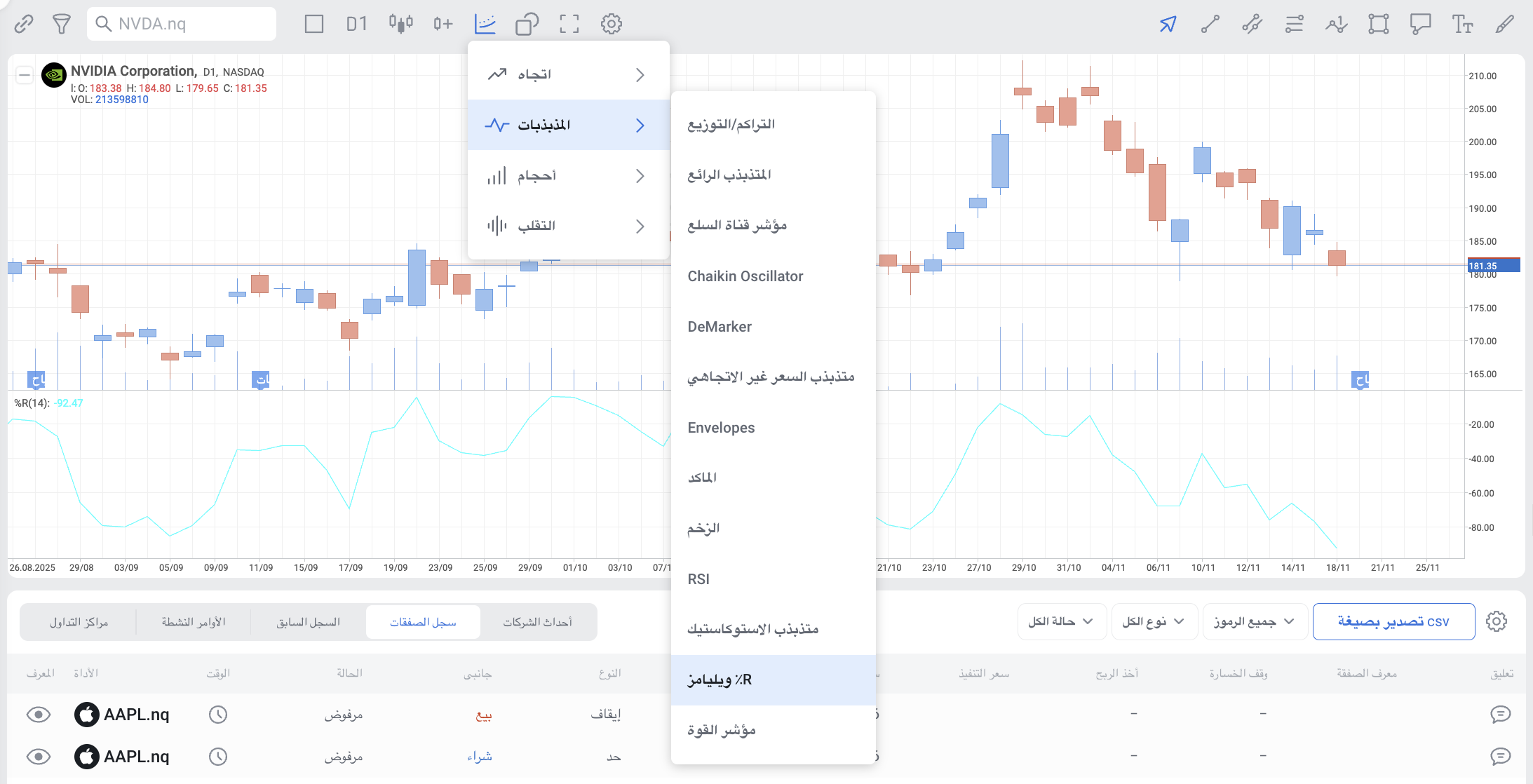Image resolution: width=1533 pixels, height=784 pixels.
Task: Open the indicators chart icon
Action: [x=485, y=24]
